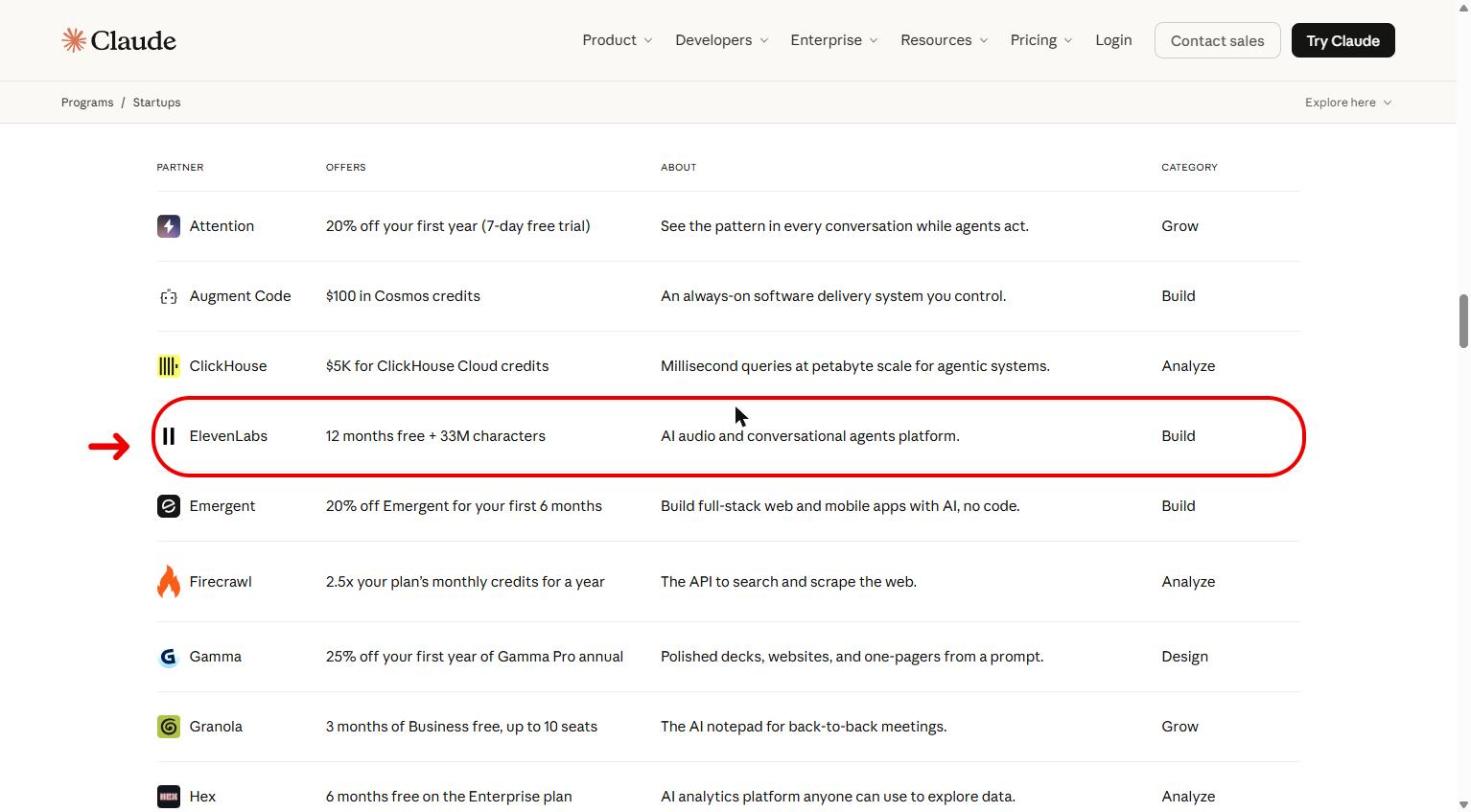
Task: Click the Try Claude button
Action: coord(1343,40)
